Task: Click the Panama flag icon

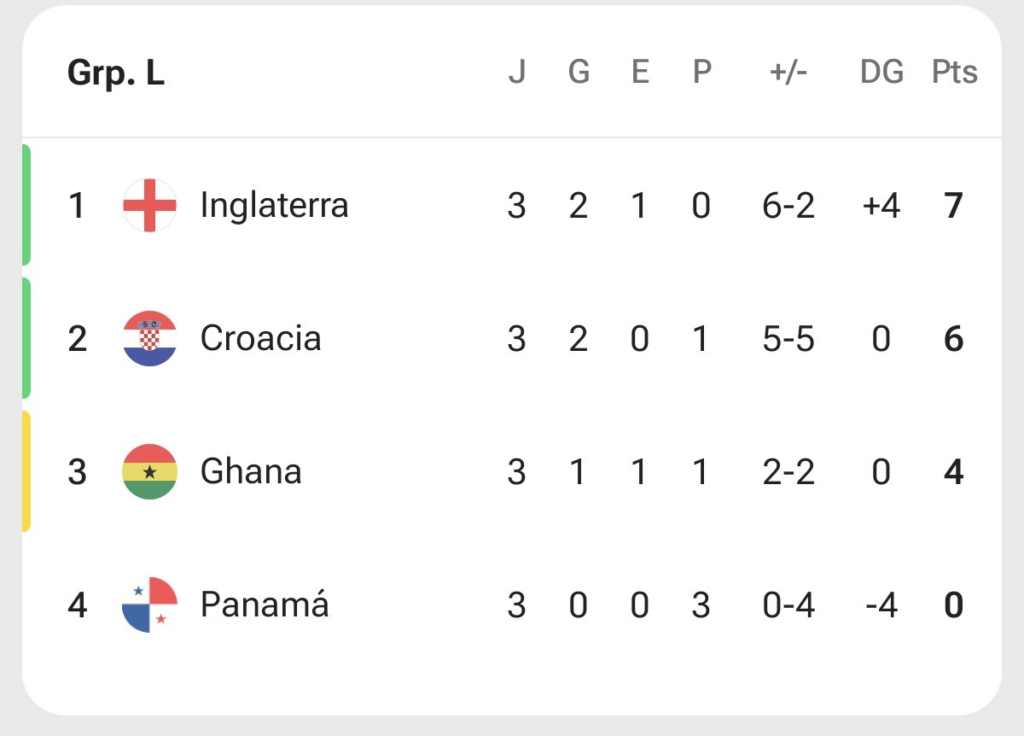Action: click(150, 605)
